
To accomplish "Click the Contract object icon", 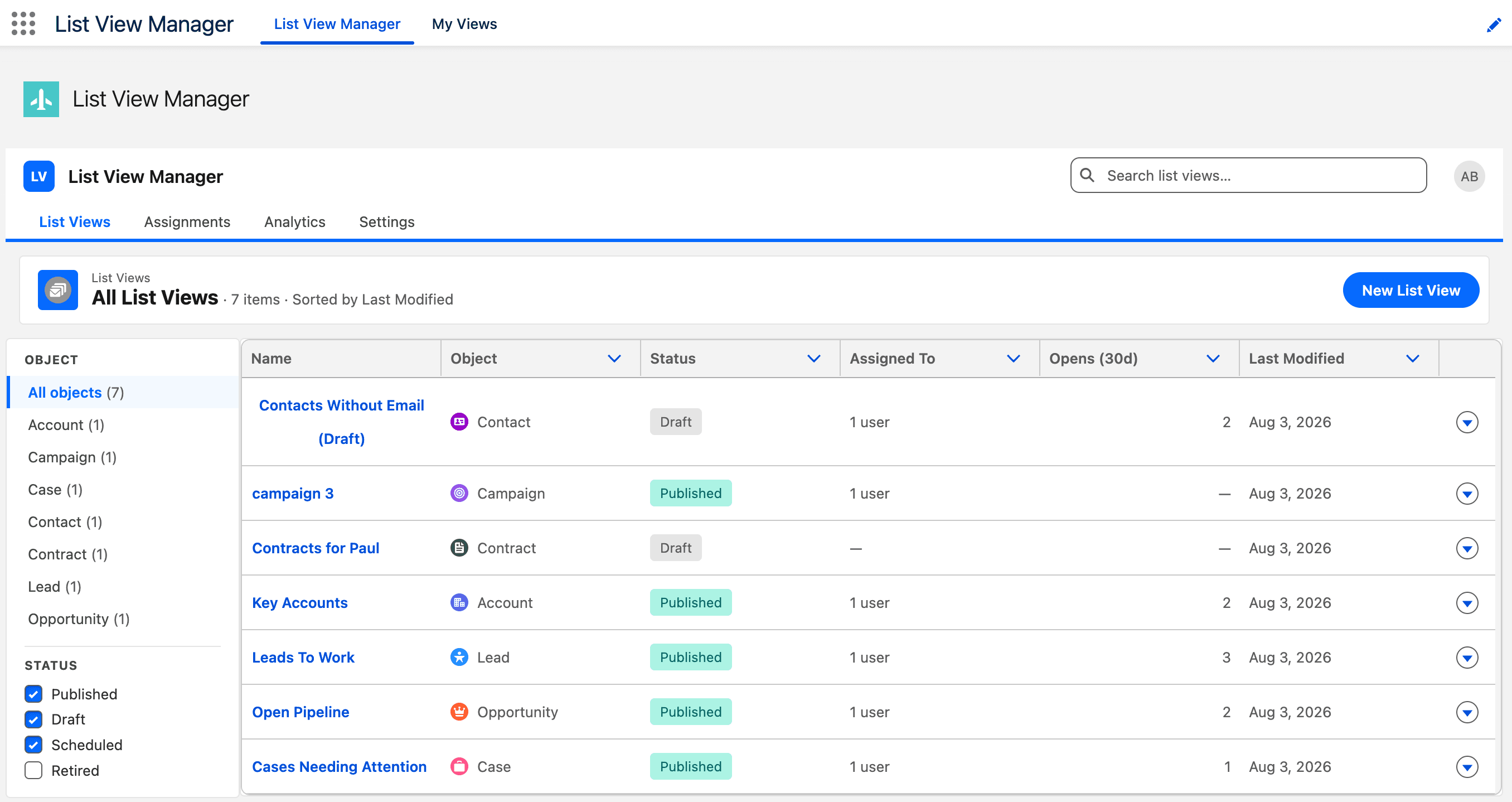I will 459,548.
